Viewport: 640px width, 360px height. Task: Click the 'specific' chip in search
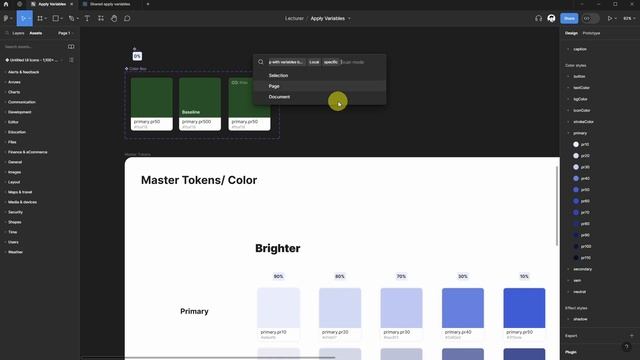331,62
